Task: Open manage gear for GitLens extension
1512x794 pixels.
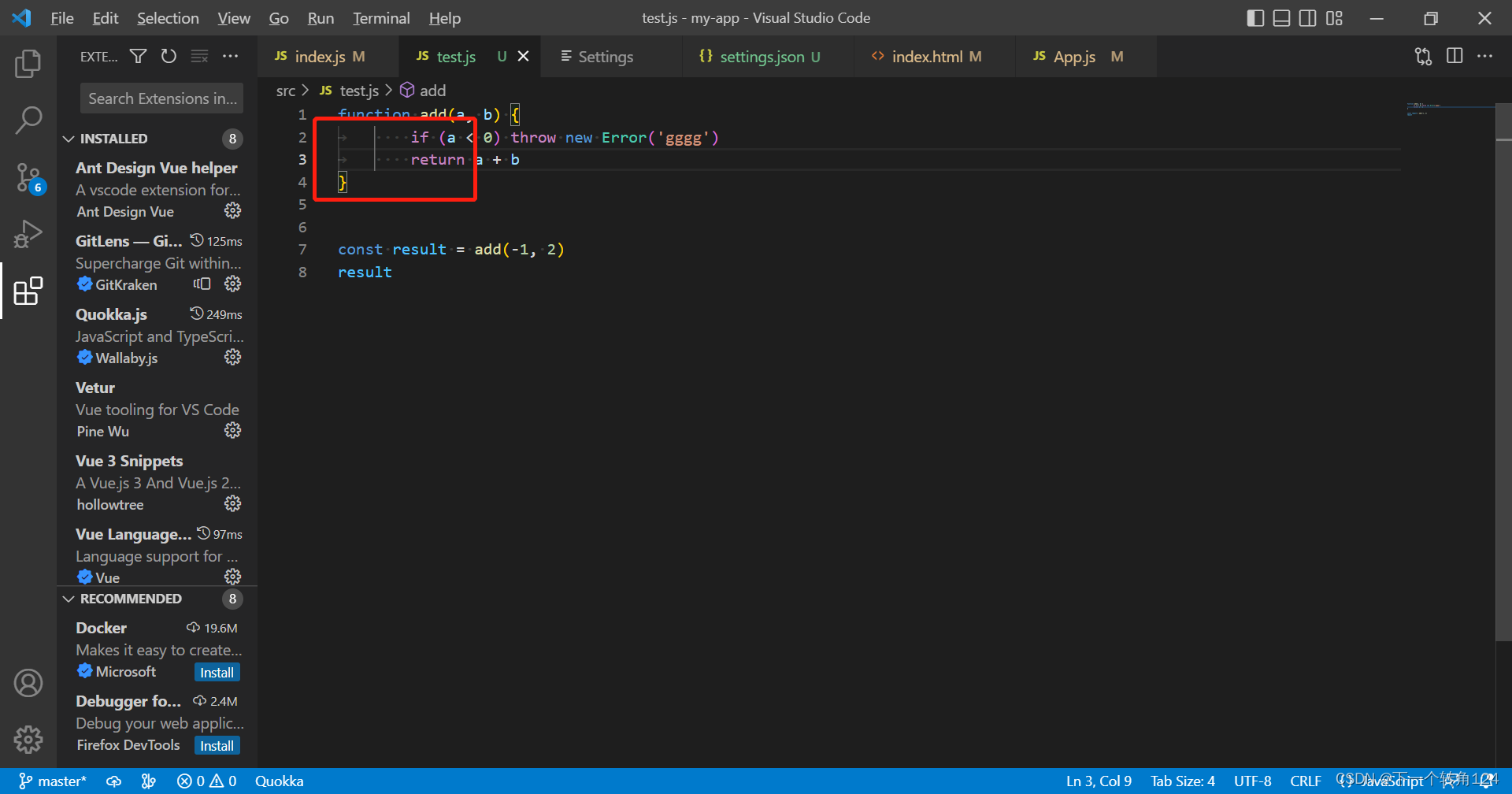Action: [232, 284]
